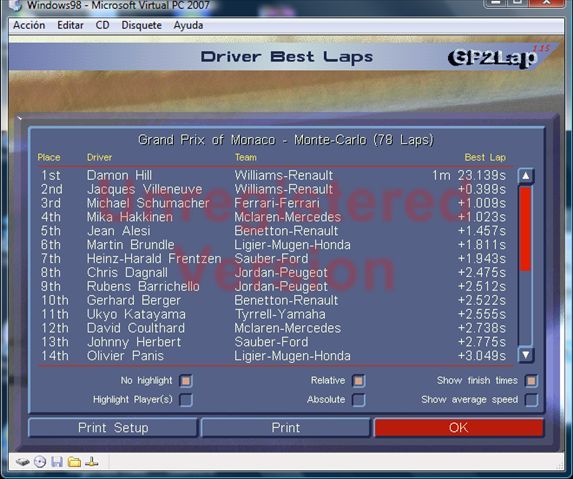Click the red OK button
Viewport: 573px width, 479px height.
pyautogui.click(x=459, y=428)
